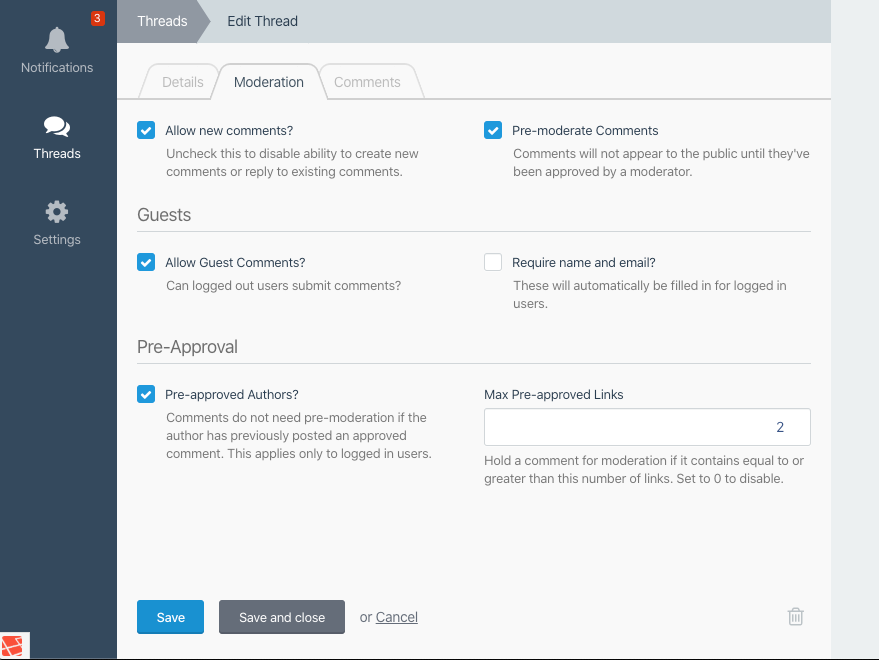Click the red notification count badge

pos(98,19)
